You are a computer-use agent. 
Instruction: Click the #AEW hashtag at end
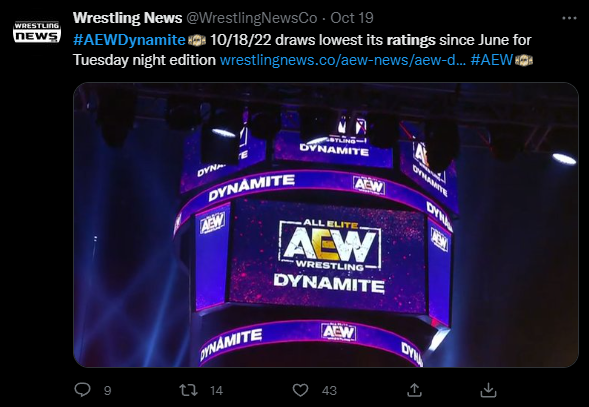point(491,60)
